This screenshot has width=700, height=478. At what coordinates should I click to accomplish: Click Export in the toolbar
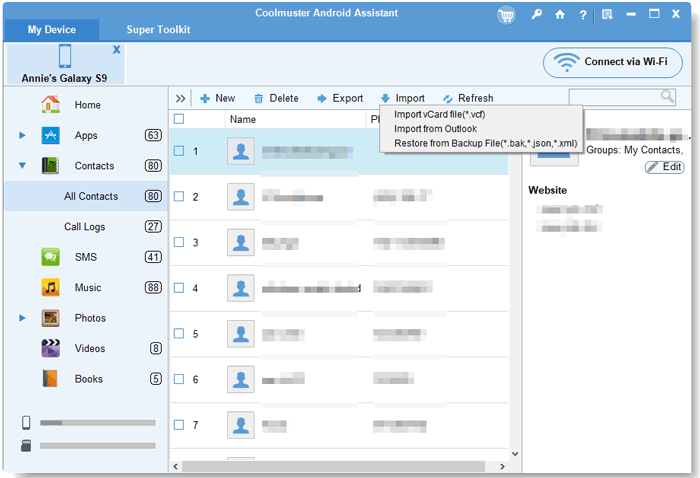340,98
